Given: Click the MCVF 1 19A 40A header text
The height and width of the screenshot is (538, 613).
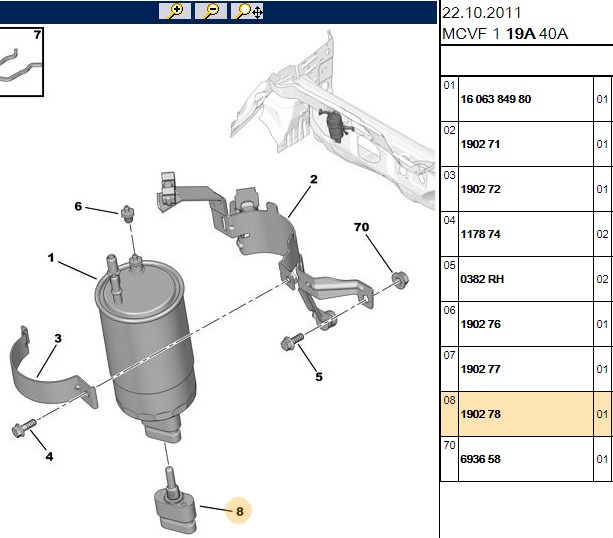Looking at the screenshot, I should point(505,34).
